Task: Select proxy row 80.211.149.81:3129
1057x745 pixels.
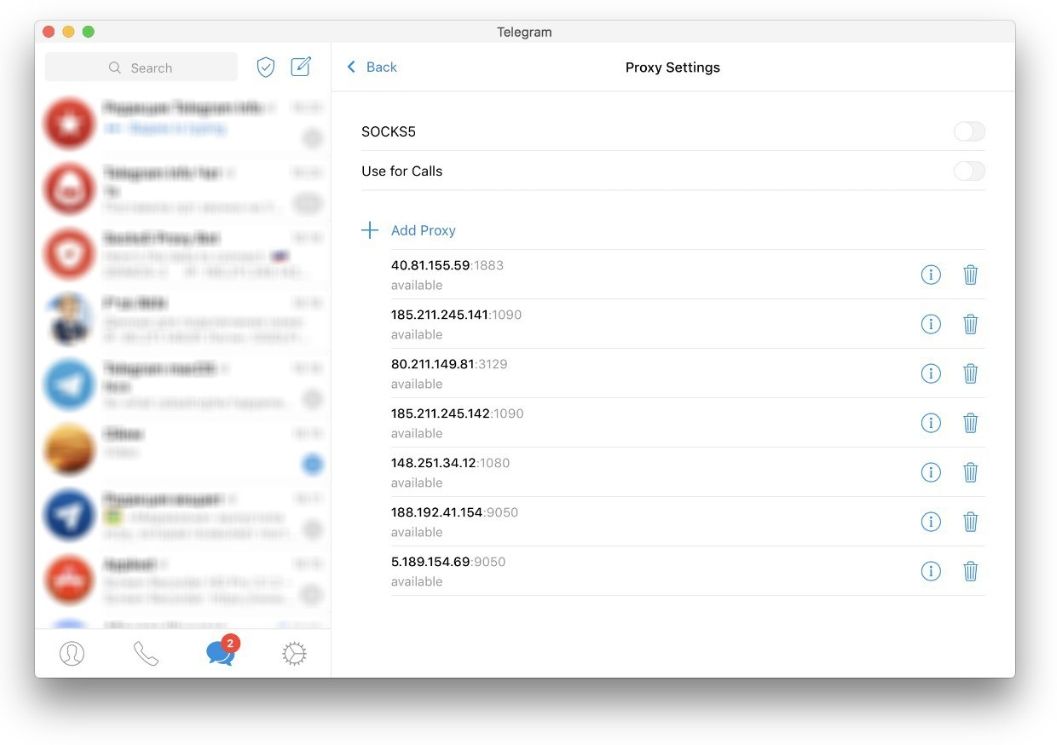Action: coord(688,374)
